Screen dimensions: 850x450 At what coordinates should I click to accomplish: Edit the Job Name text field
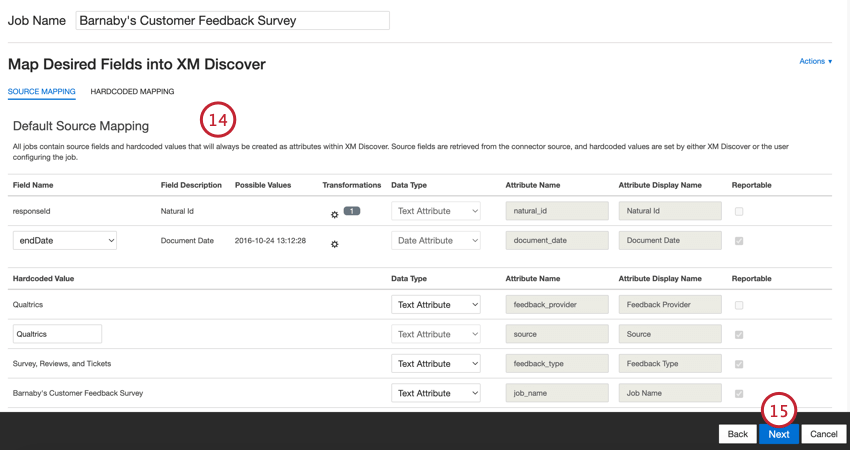point(232,20)
